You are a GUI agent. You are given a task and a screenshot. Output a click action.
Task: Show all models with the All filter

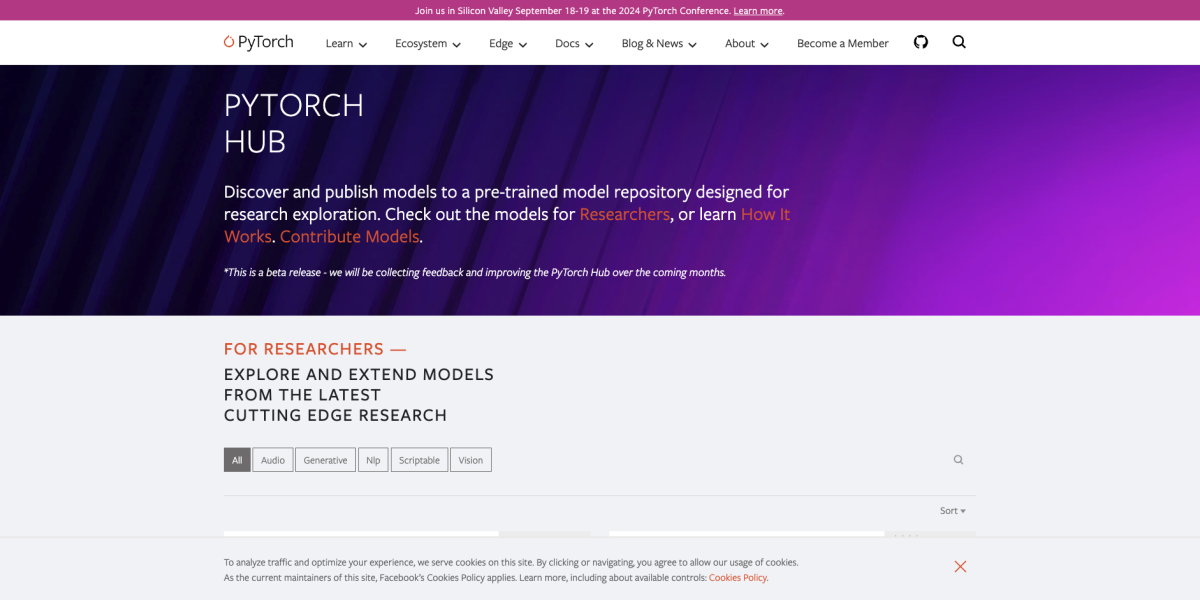pyautogui.click(x=237, y=459)
